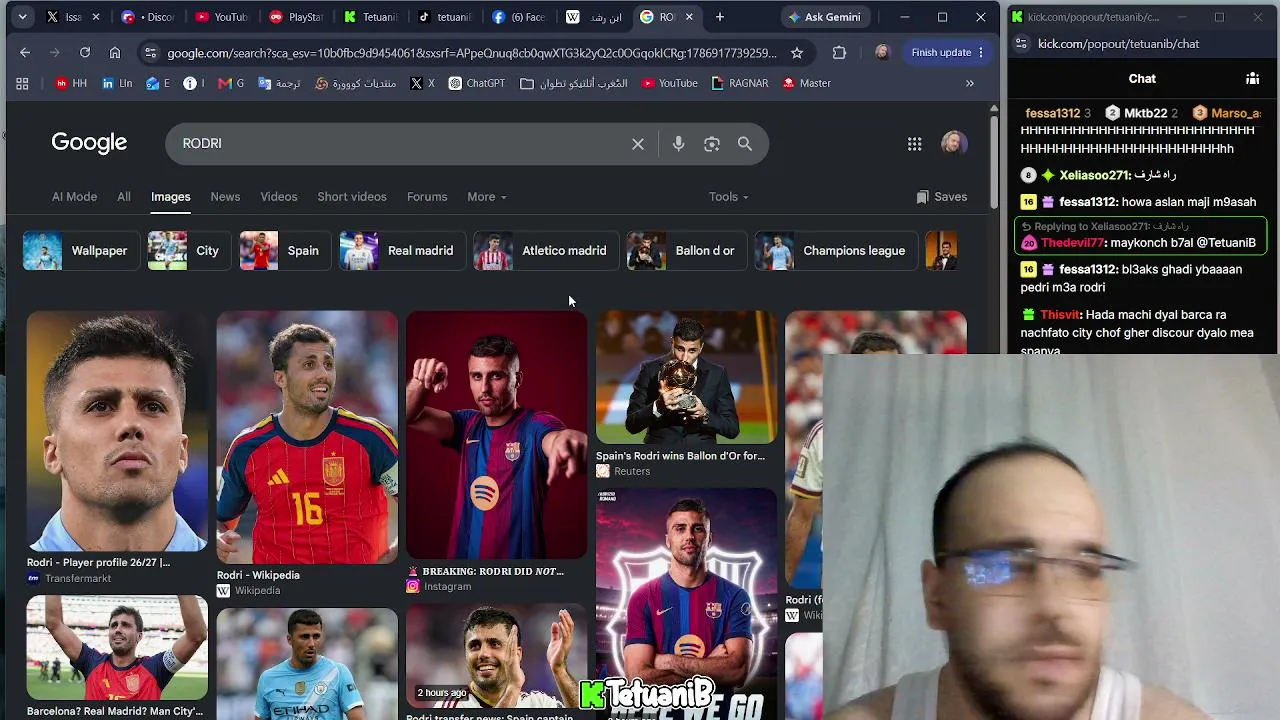Expand the Chrome tab search dropdown
This screenshot has height=720, width=1280.
coord(22,17)
